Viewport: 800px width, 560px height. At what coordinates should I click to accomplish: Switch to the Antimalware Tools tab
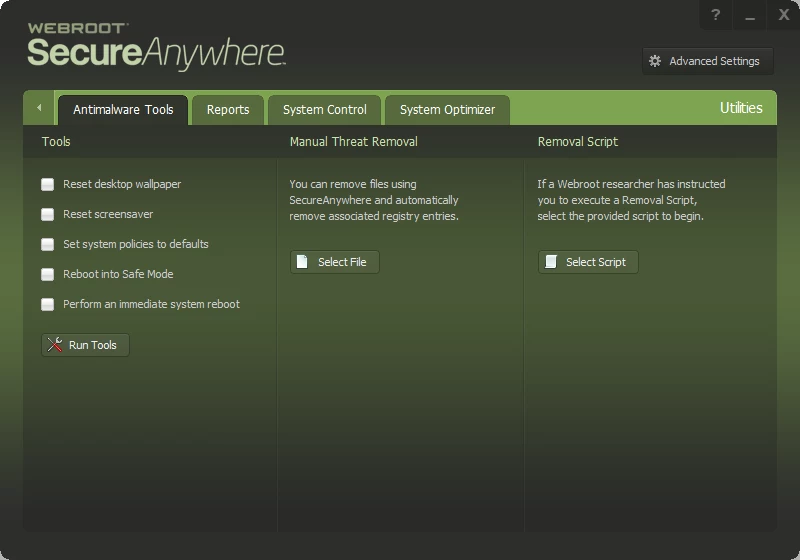tap(123, 110)
